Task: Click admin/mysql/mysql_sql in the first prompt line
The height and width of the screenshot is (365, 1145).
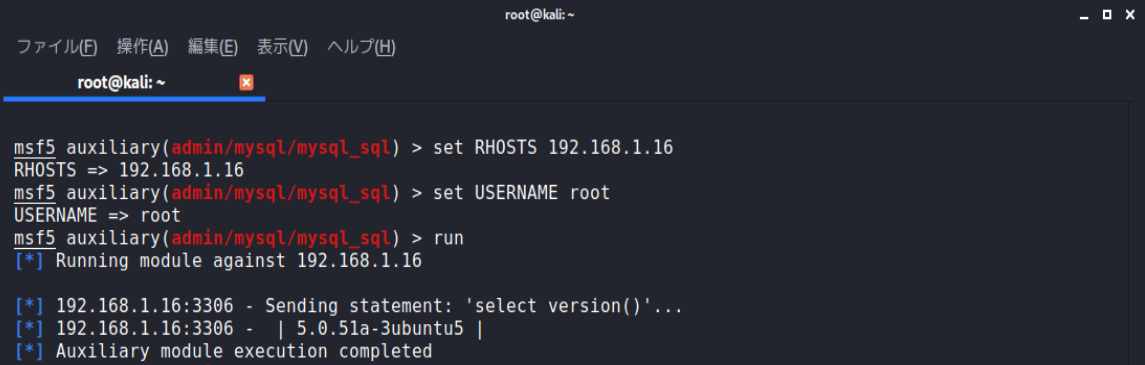Action: (281, 149)
